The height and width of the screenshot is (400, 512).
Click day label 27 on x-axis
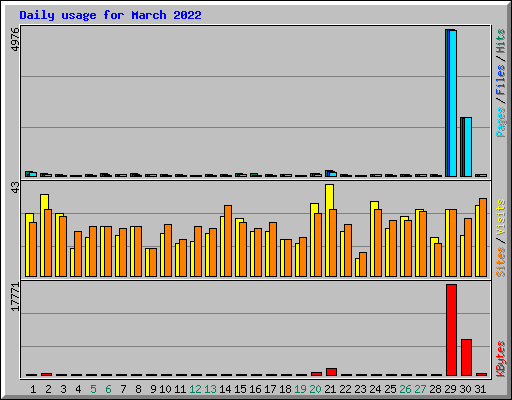pyautogui.click(x=420, y=389)
